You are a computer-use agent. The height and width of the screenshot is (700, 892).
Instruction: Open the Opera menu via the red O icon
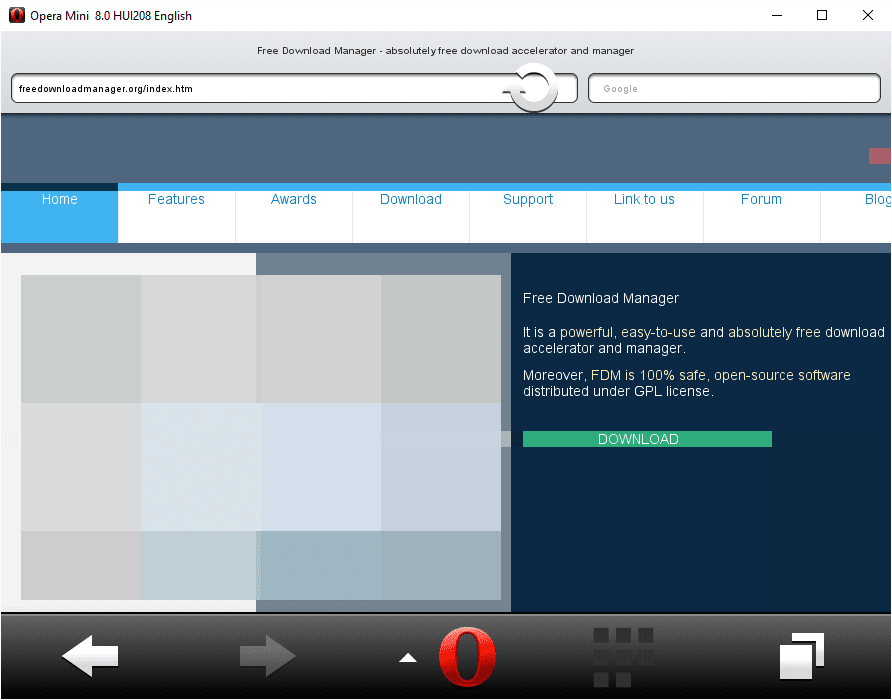(x=467, y=657)
